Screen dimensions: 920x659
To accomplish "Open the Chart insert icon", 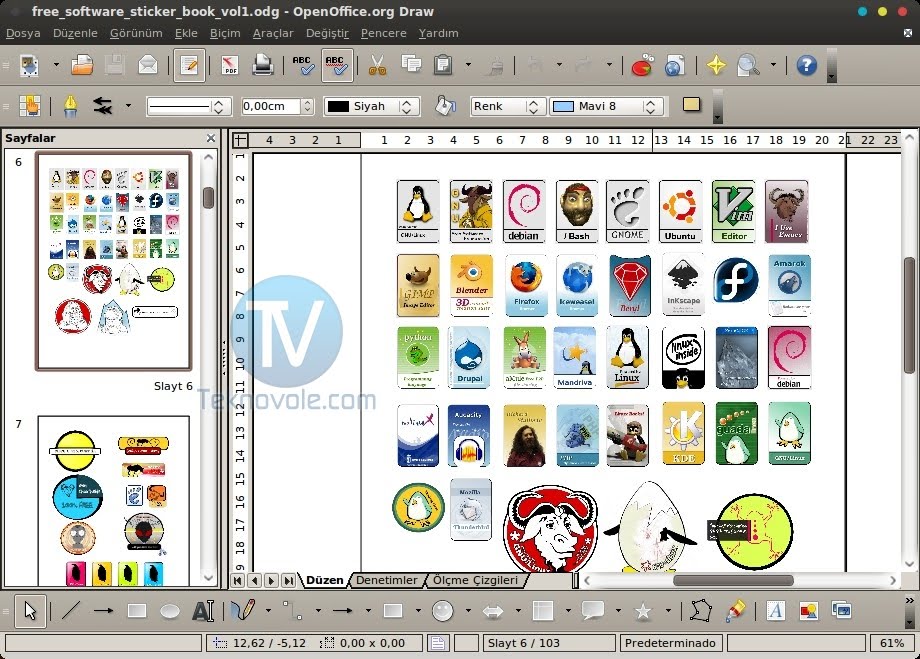I will pyautogui.click(x=642, y=65).
